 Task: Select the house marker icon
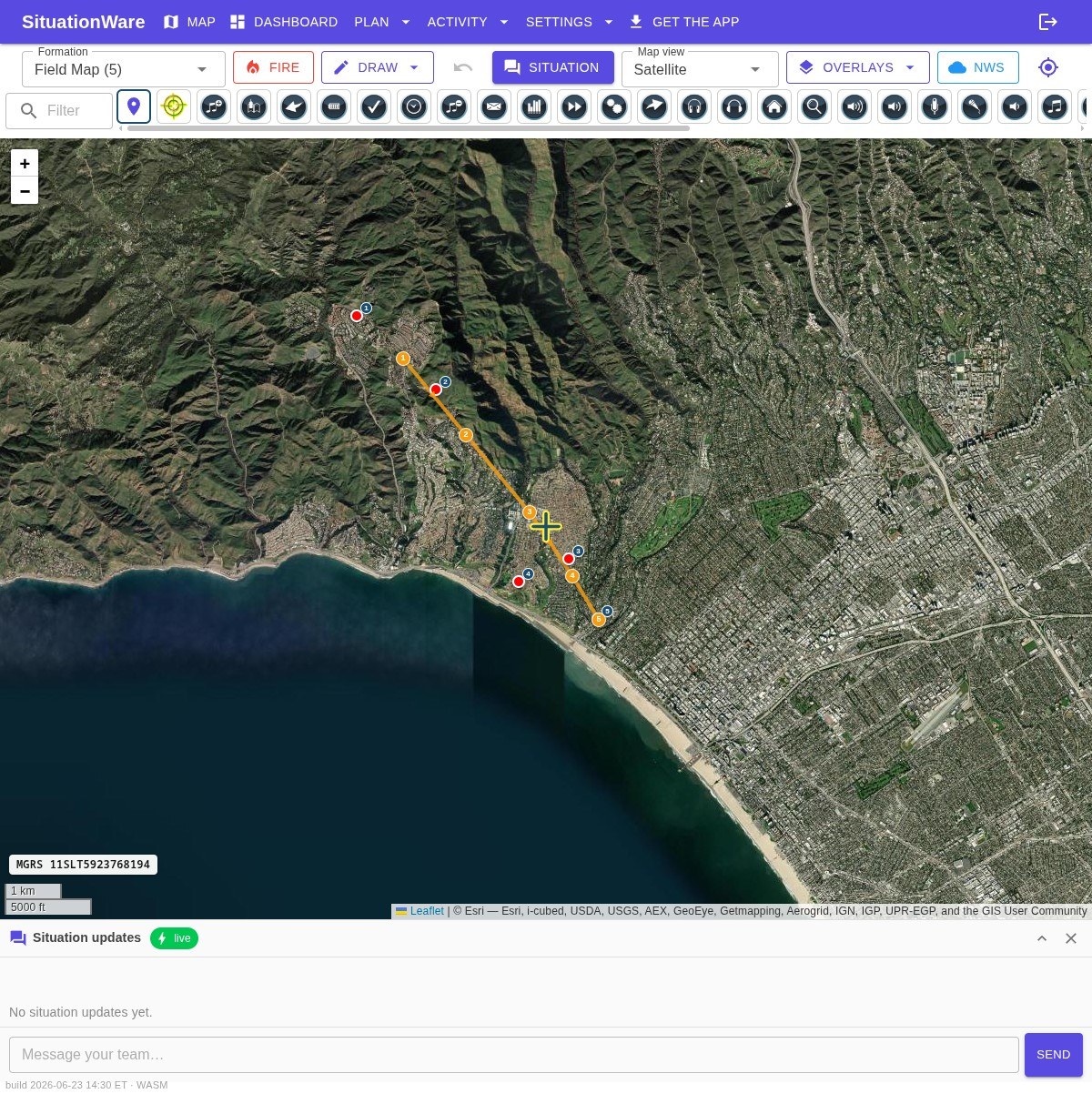(774, 106)
